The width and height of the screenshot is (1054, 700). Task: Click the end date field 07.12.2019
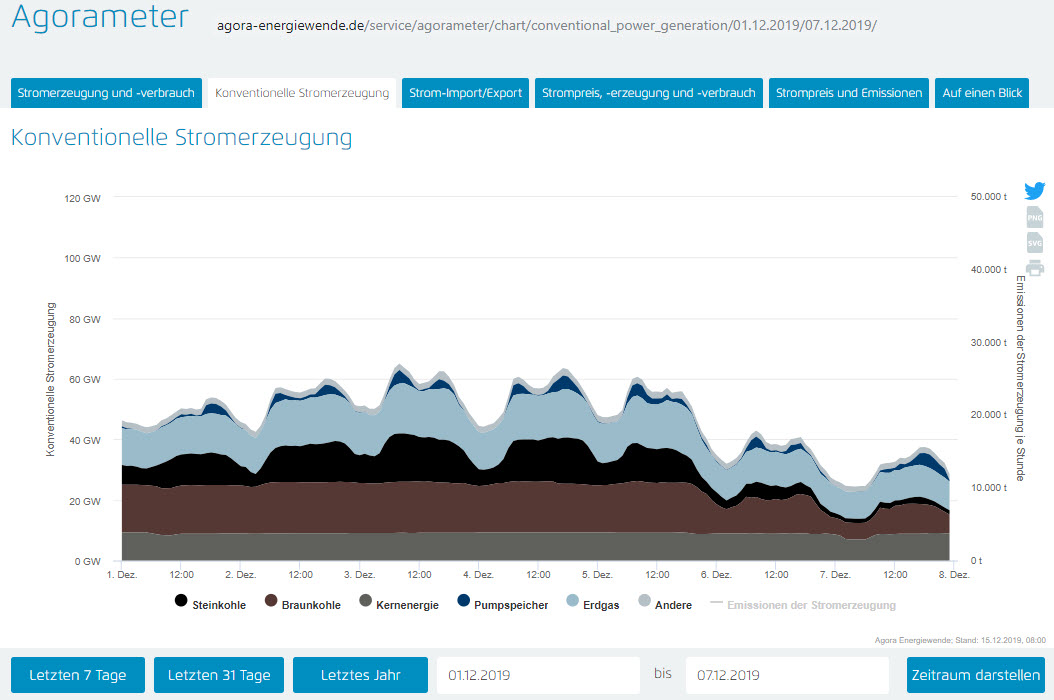(x=786, y=675)
